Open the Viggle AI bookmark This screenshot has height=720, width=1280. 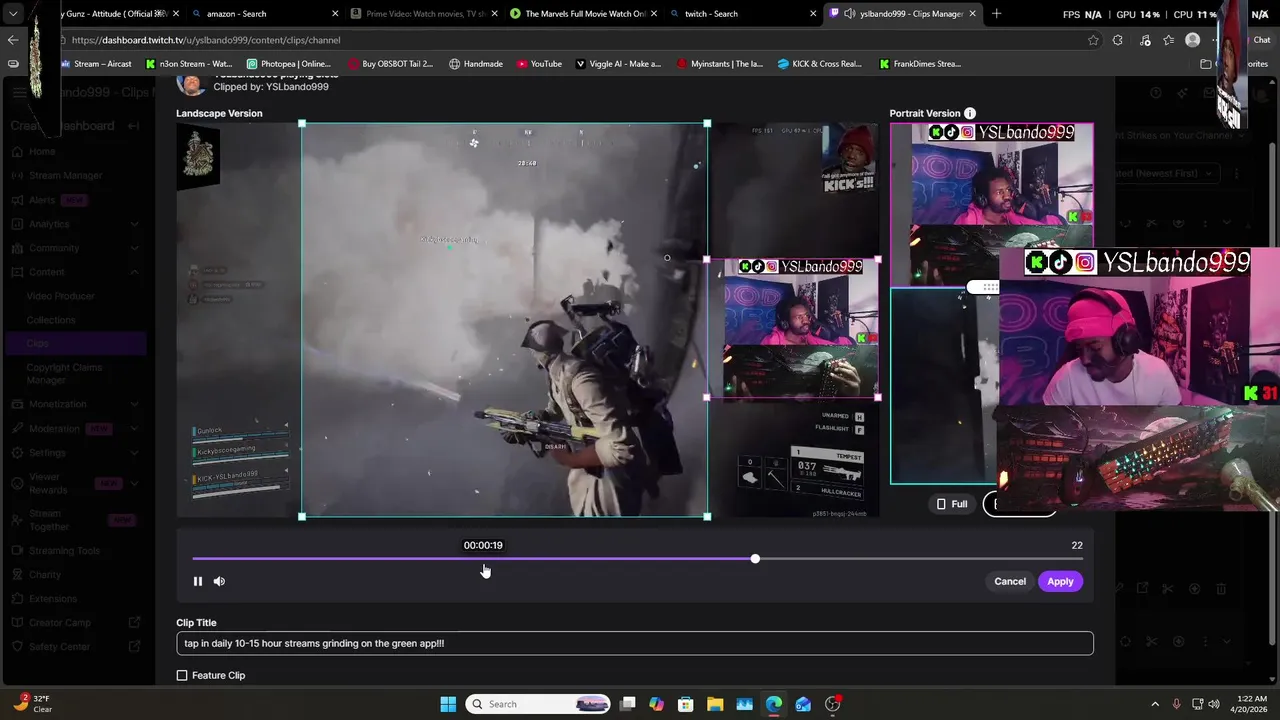point(618,64)
